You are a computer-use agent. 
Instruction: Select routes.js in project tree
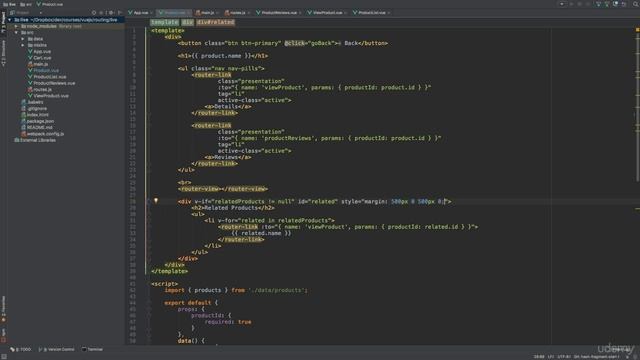[x=40, y=89]
